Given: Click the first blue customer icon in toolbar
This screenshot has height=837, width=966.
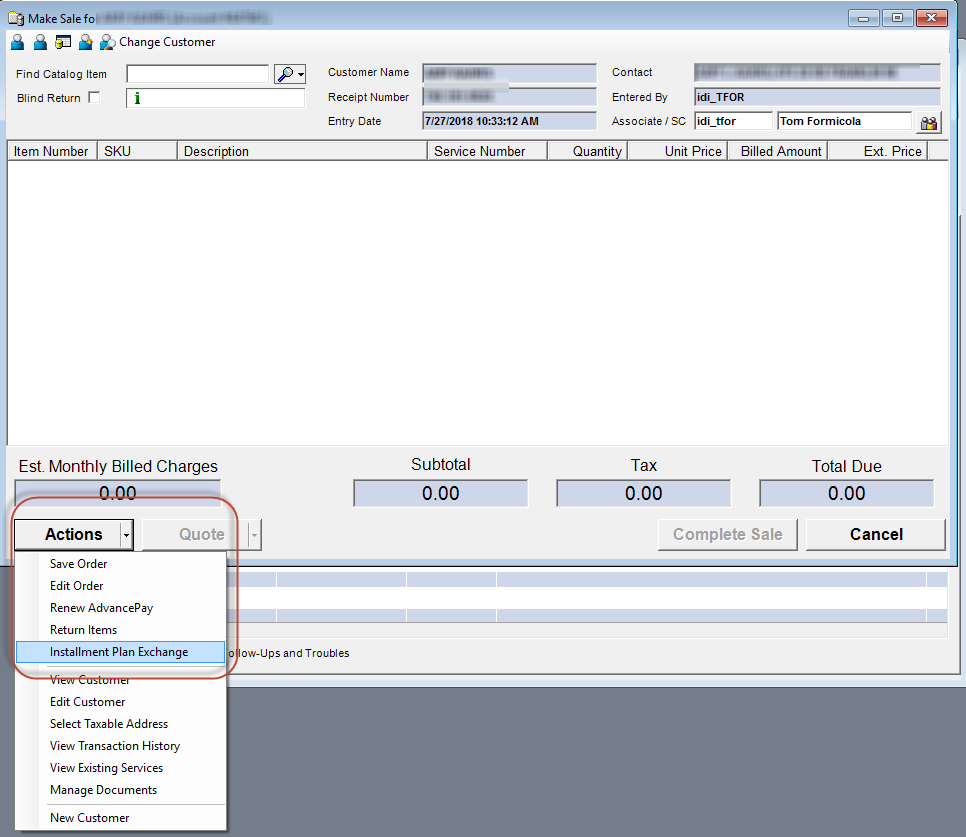Looking at the screenshot, I should coord(17,42).
